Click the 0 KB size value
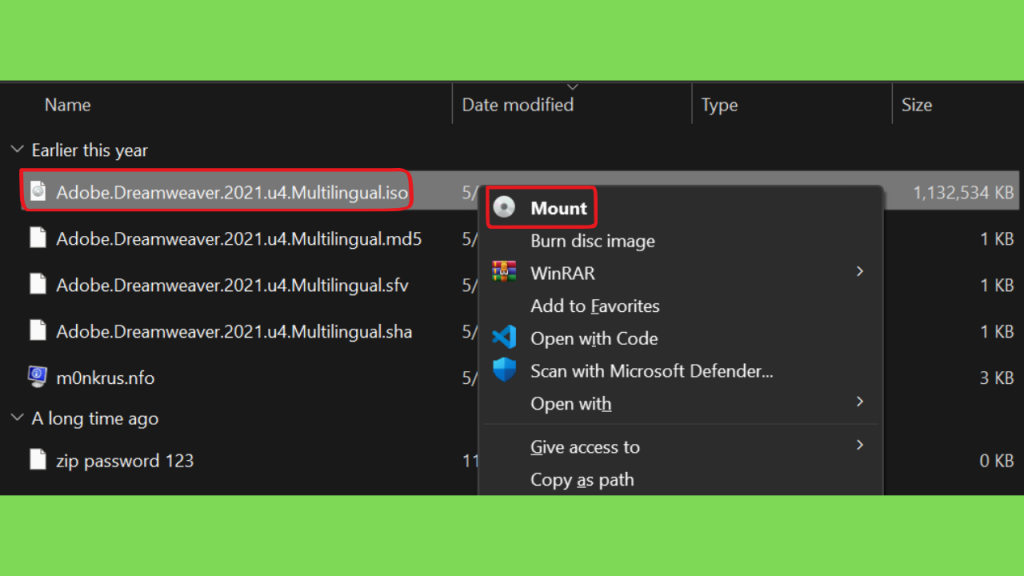 click(997, 460)
